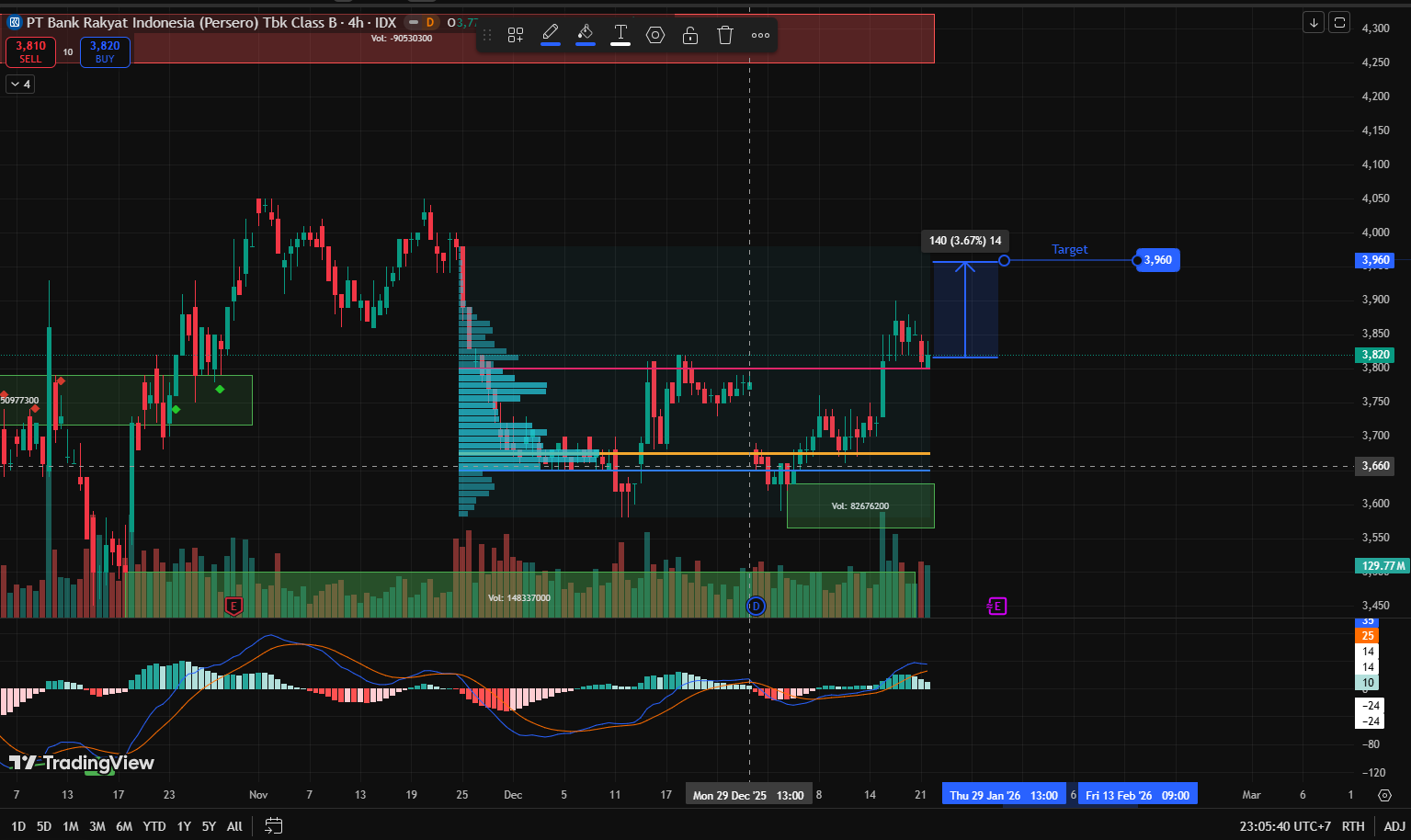Image resolution: width=1411 pixels, height=840 pixels.
Task: Open the more options ellipsis menu
Action: pyautogui.click(x=760, y=35)
